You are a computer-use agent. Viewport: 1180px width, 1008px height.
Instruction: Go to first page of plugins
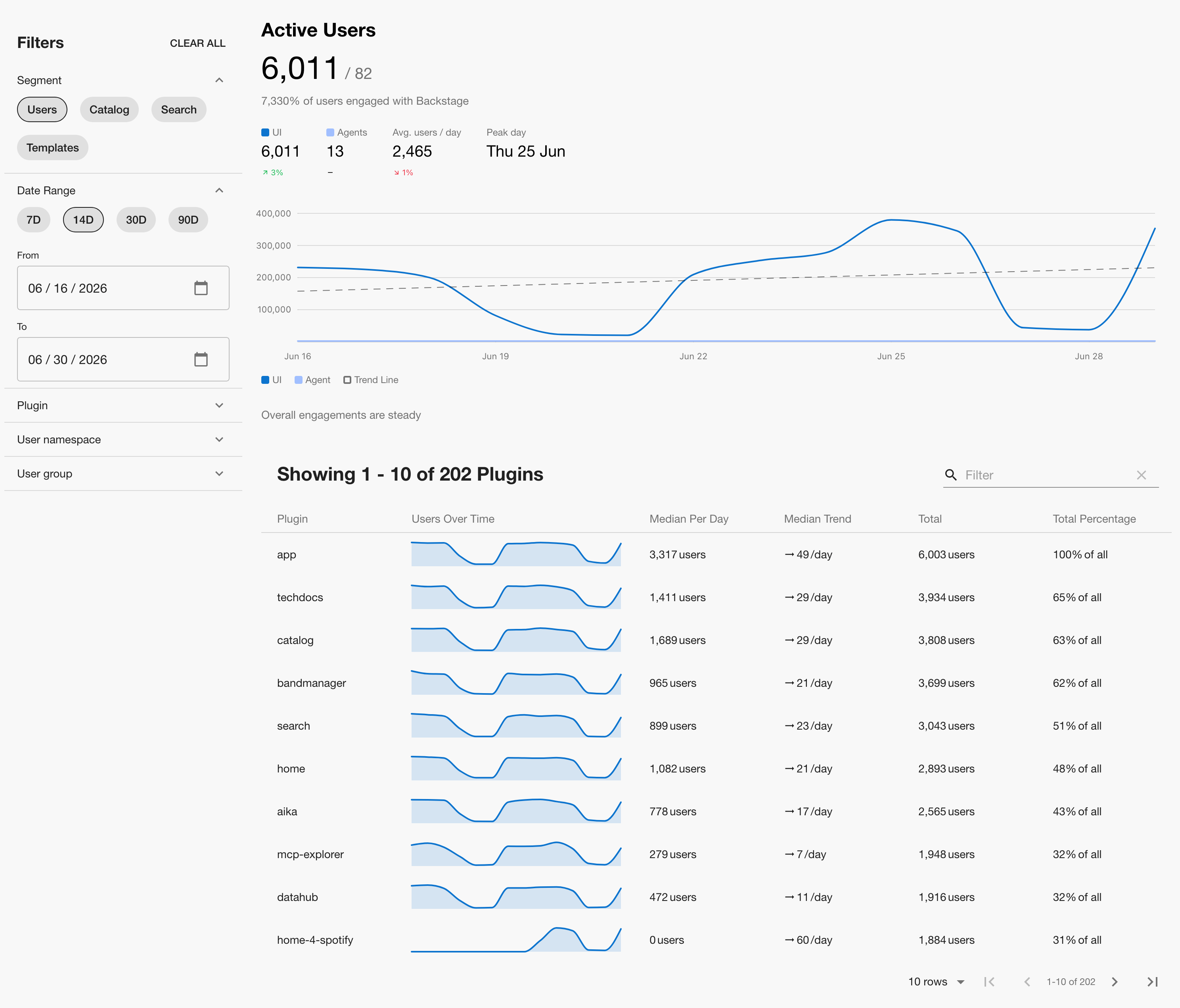[989, 982]
